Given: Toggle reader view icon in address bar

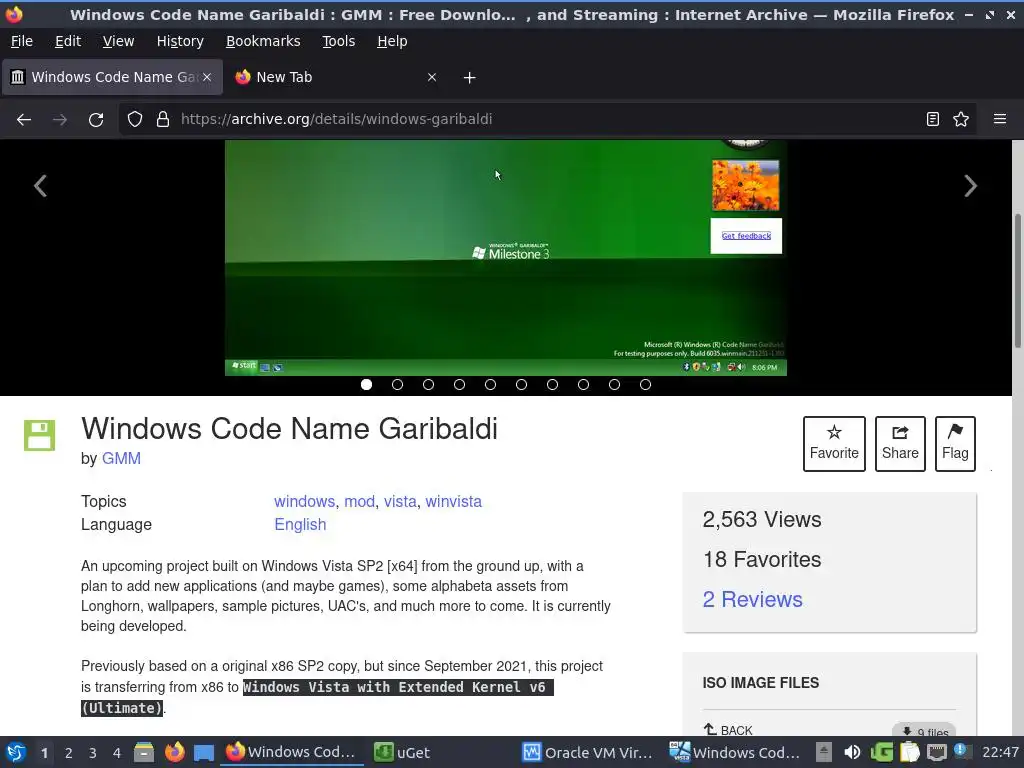Looking at the screenshot, I should click(x=933, y=119).
